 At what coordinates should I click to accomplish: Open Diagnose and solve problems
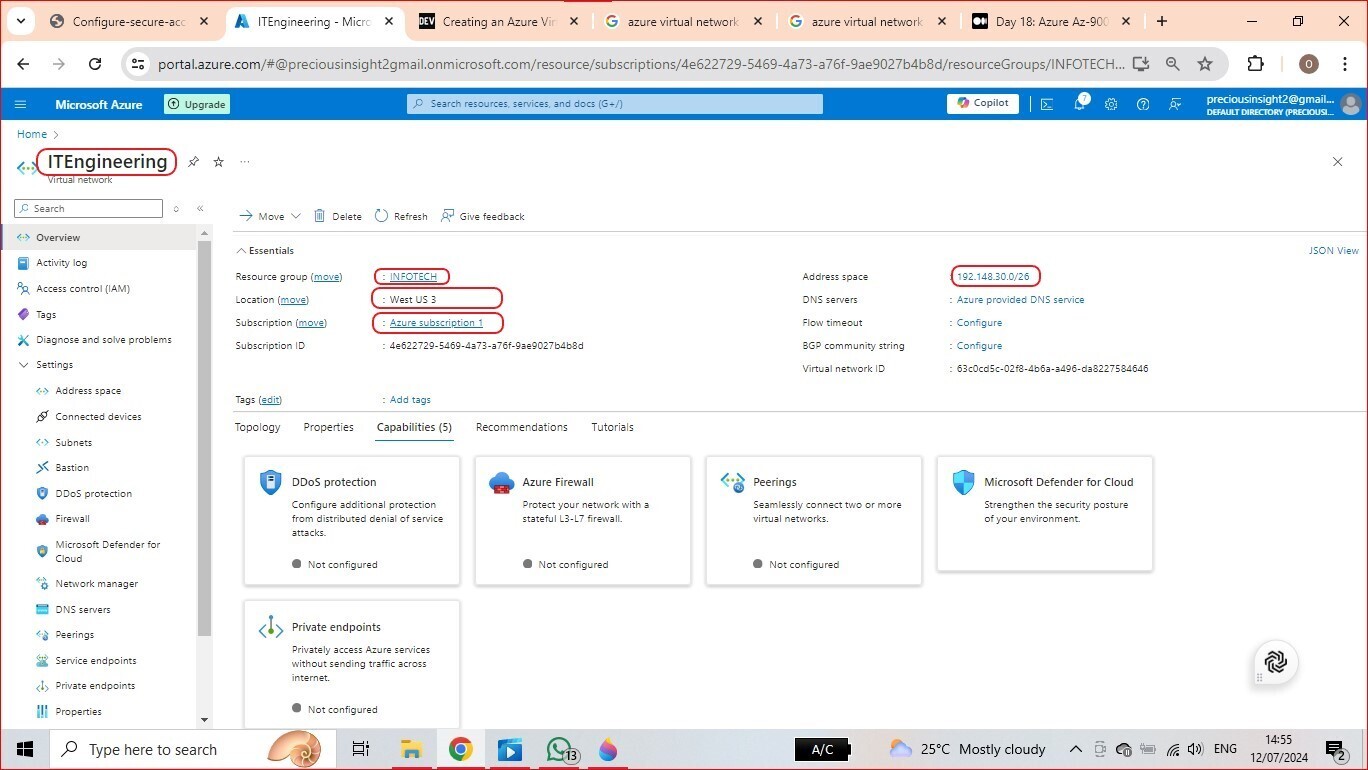tap(104, 340)
